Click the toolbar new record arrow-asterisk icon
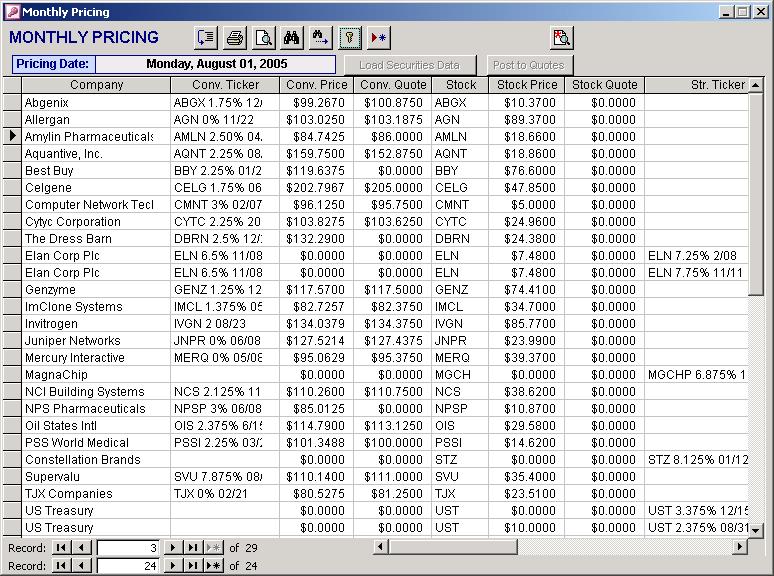 click(379, 38)
